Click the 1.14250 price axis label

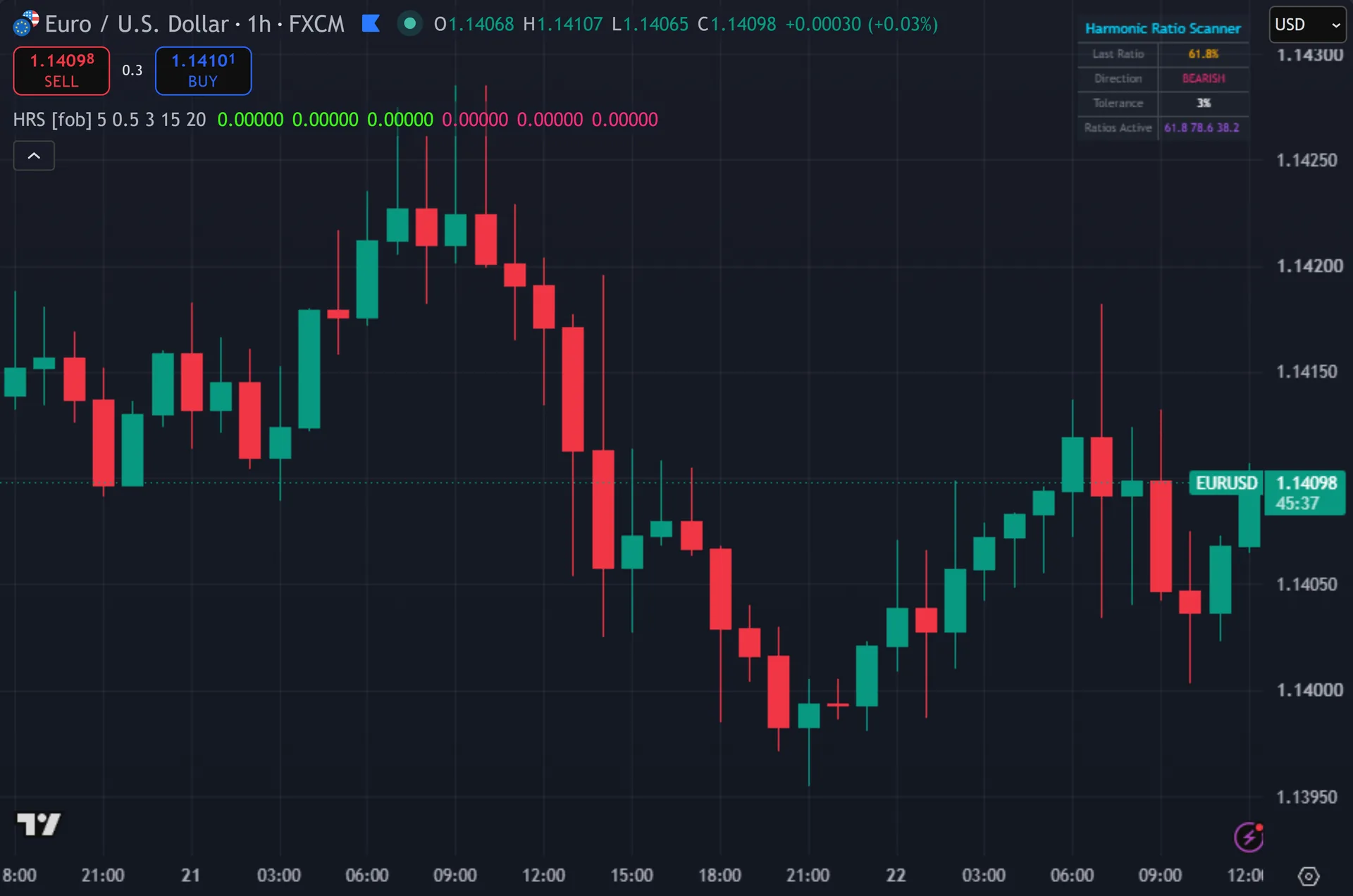[x=1306, y=161]
